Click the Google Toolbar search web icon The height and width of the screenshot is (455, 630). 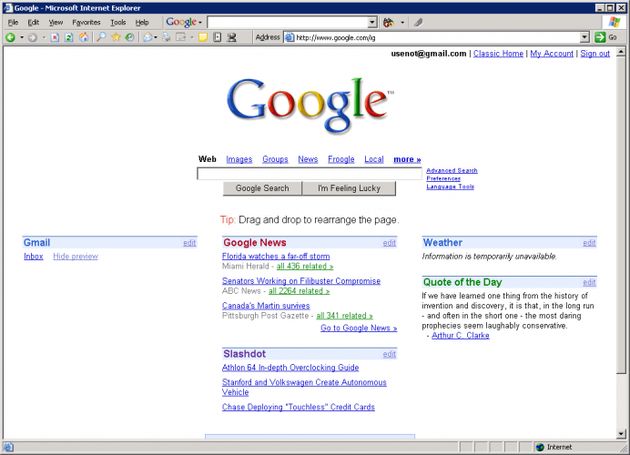(389, 22)
